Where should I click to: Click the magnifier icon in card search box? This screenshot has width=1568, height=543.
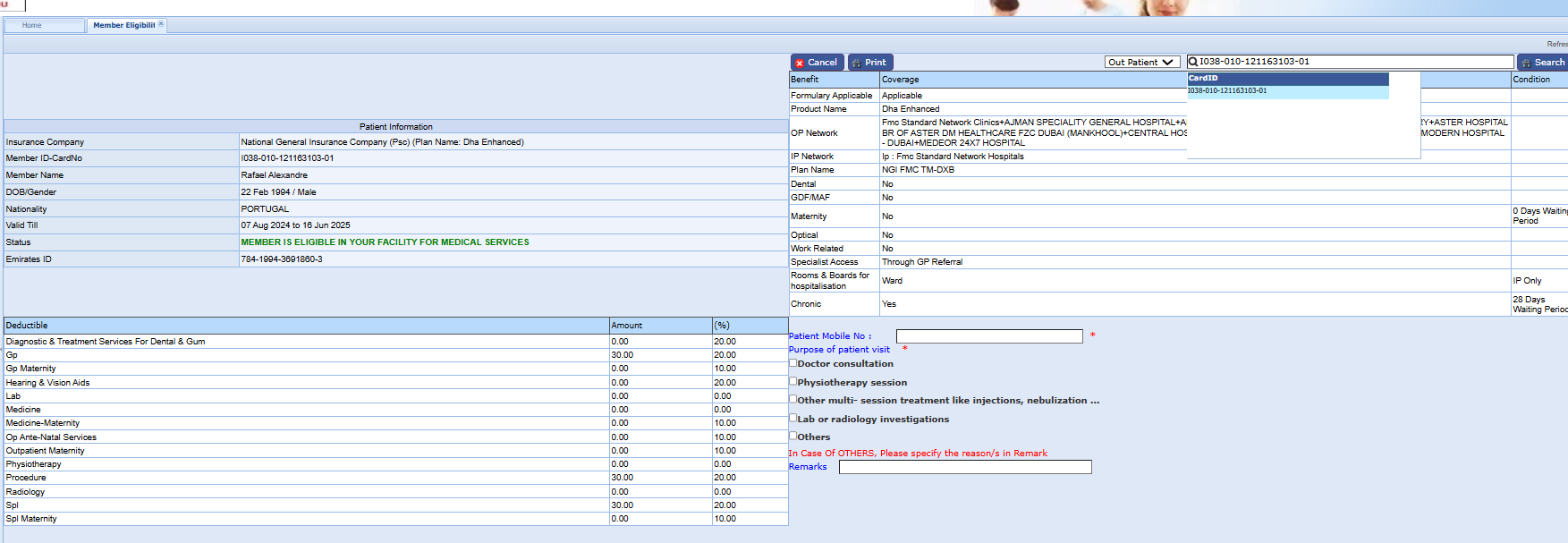coord(1192,62)
